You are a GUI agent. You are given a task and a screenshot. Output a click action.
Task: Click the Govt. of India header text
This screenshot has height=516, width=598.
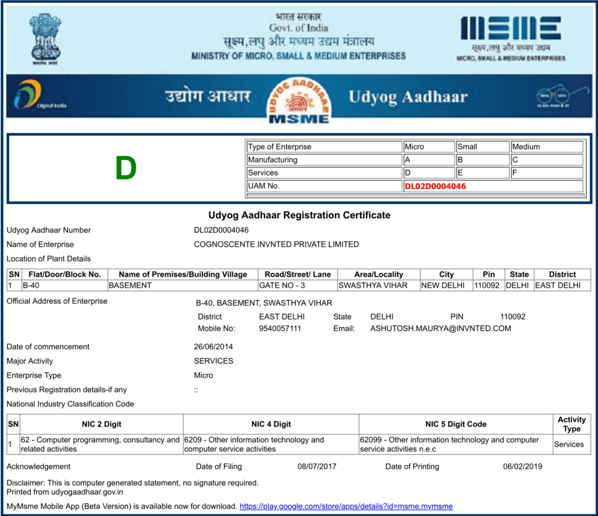pos(299,28)
